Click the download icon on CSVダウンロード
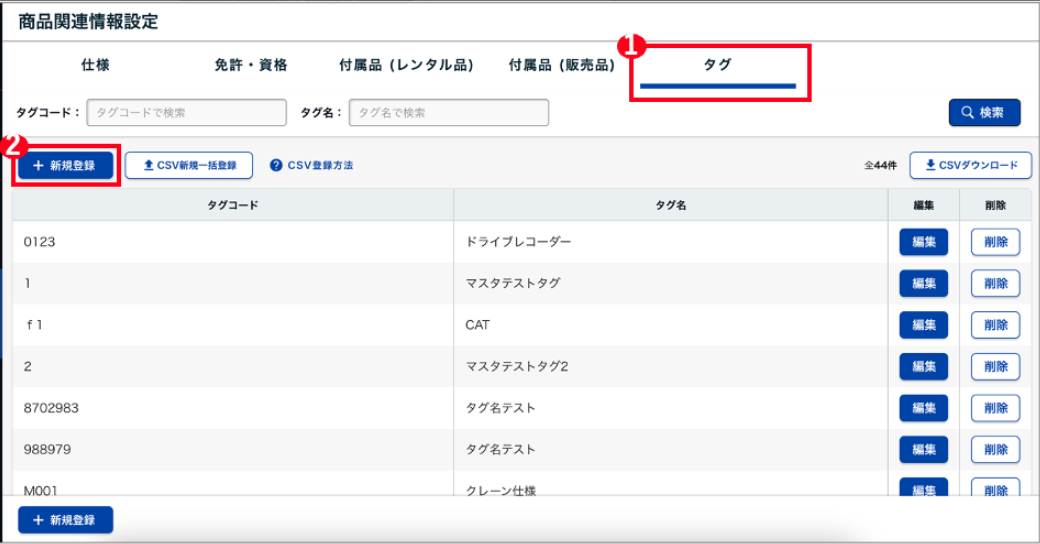The image size is (1040, 544). tap(930, 165)
